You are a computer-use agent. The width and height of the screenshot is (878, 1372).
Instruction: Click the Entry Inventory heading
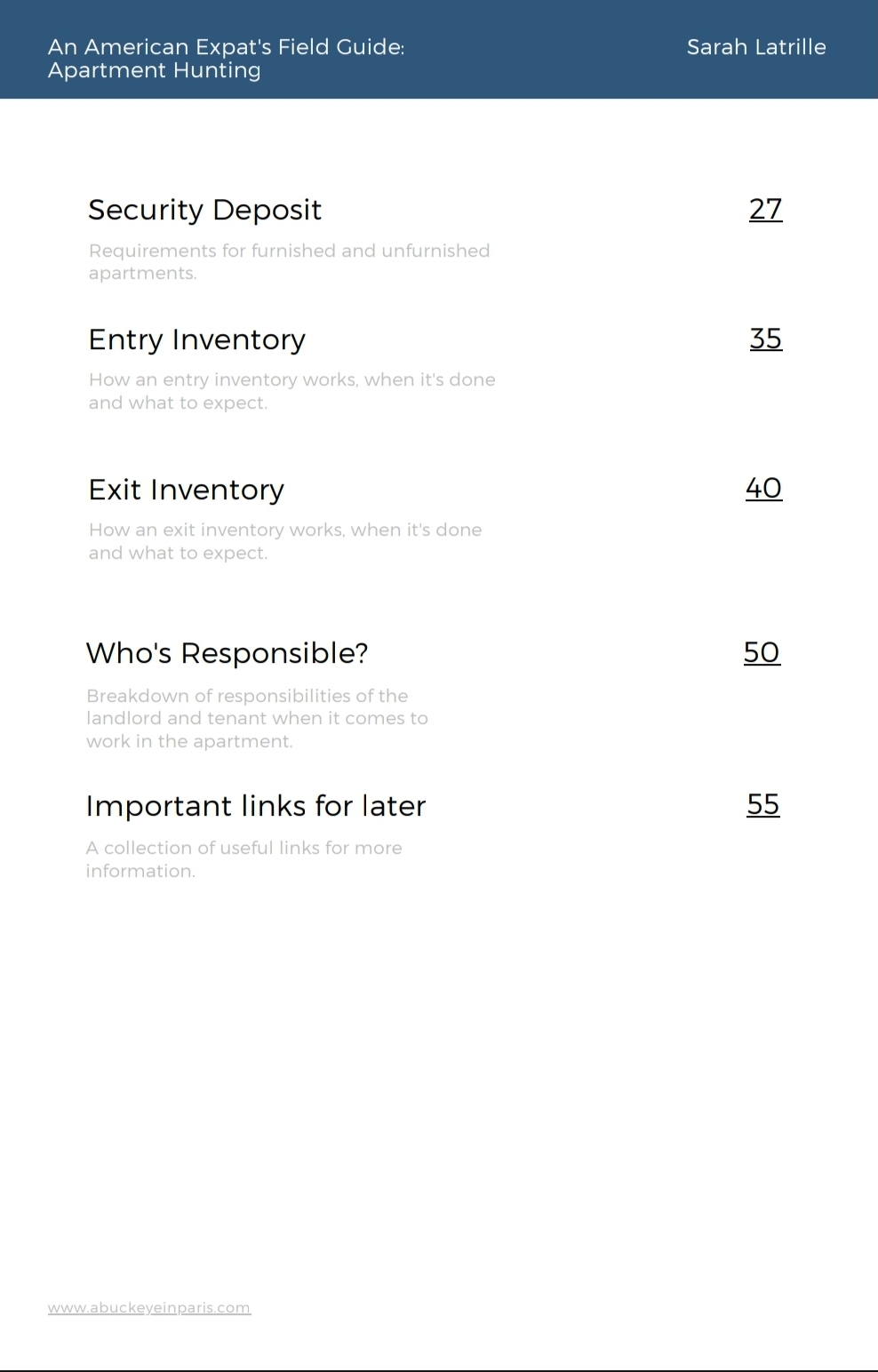point(196,339)
